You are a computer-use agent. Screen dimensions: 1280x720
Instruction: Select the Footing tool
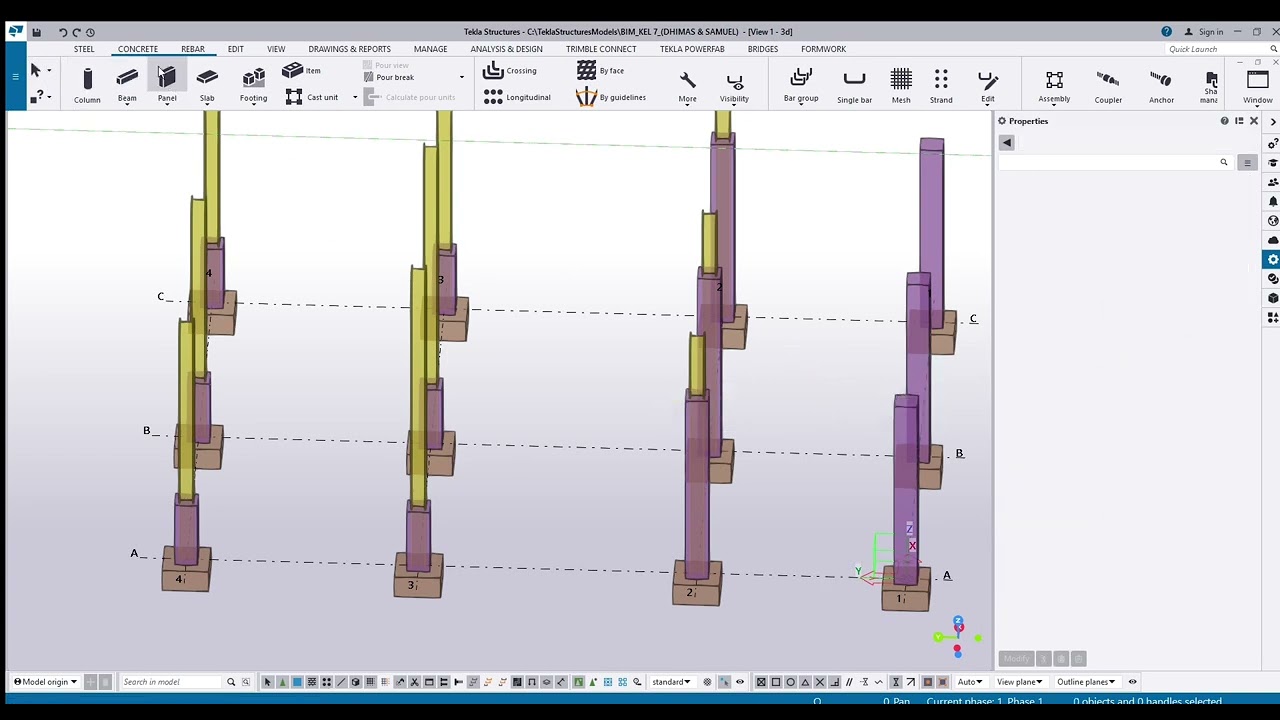253,85
